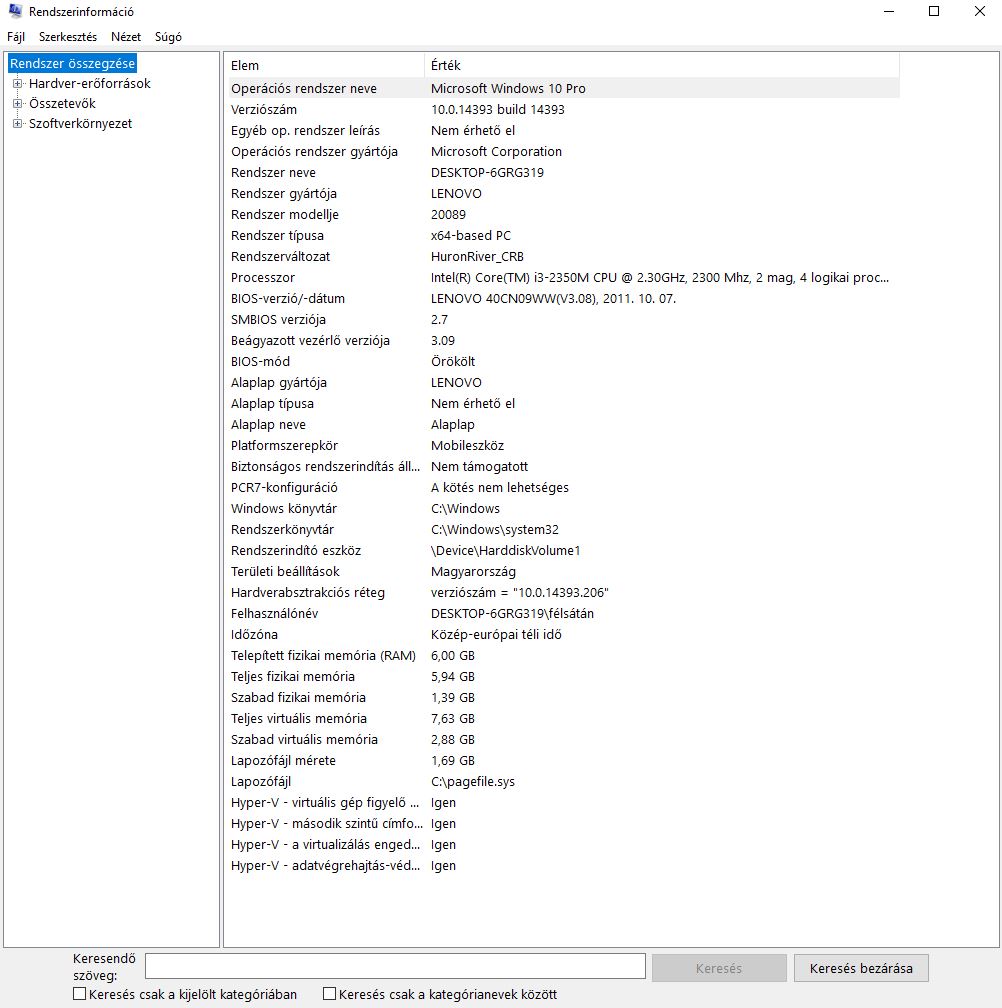1002x1008 pixels.
Task: Select Lapozófájl mérete row
Action: [x=564, y=760]
